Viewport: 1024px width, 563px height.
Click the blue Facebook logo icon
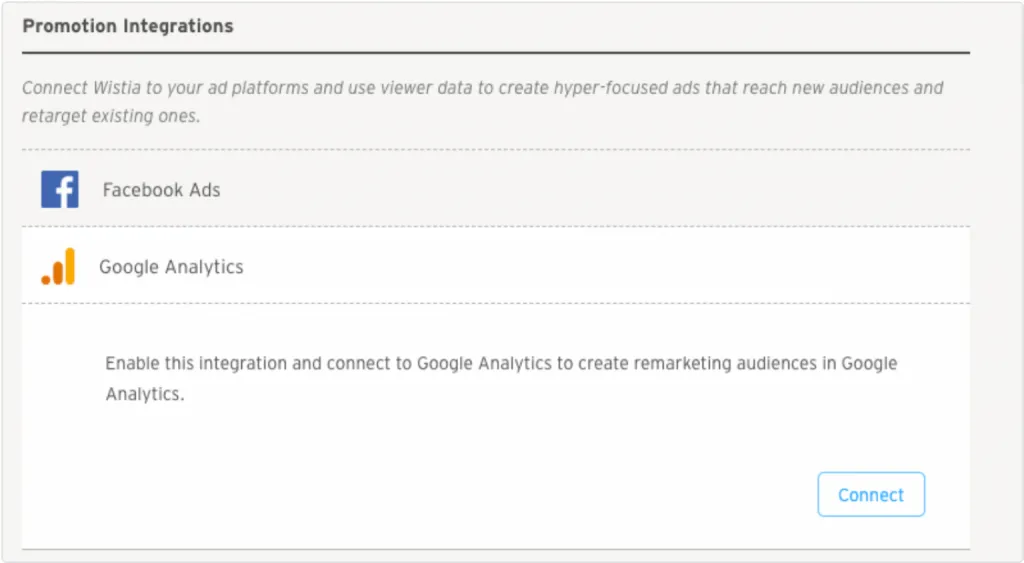(x=59, y=189)
